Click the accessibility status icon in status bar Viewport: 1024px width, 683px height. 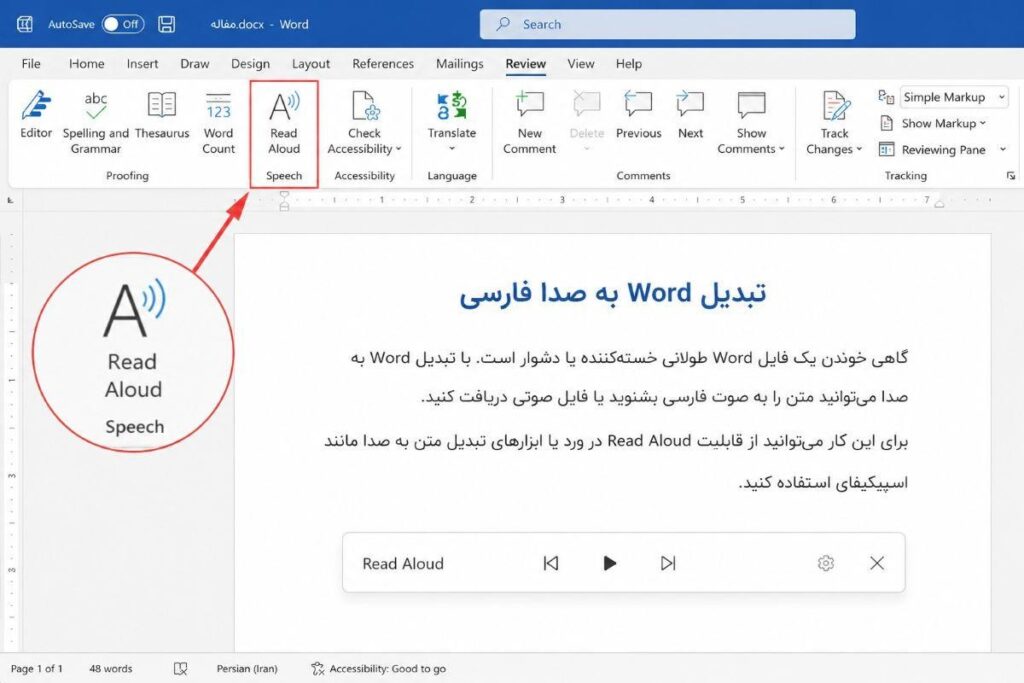317,669
